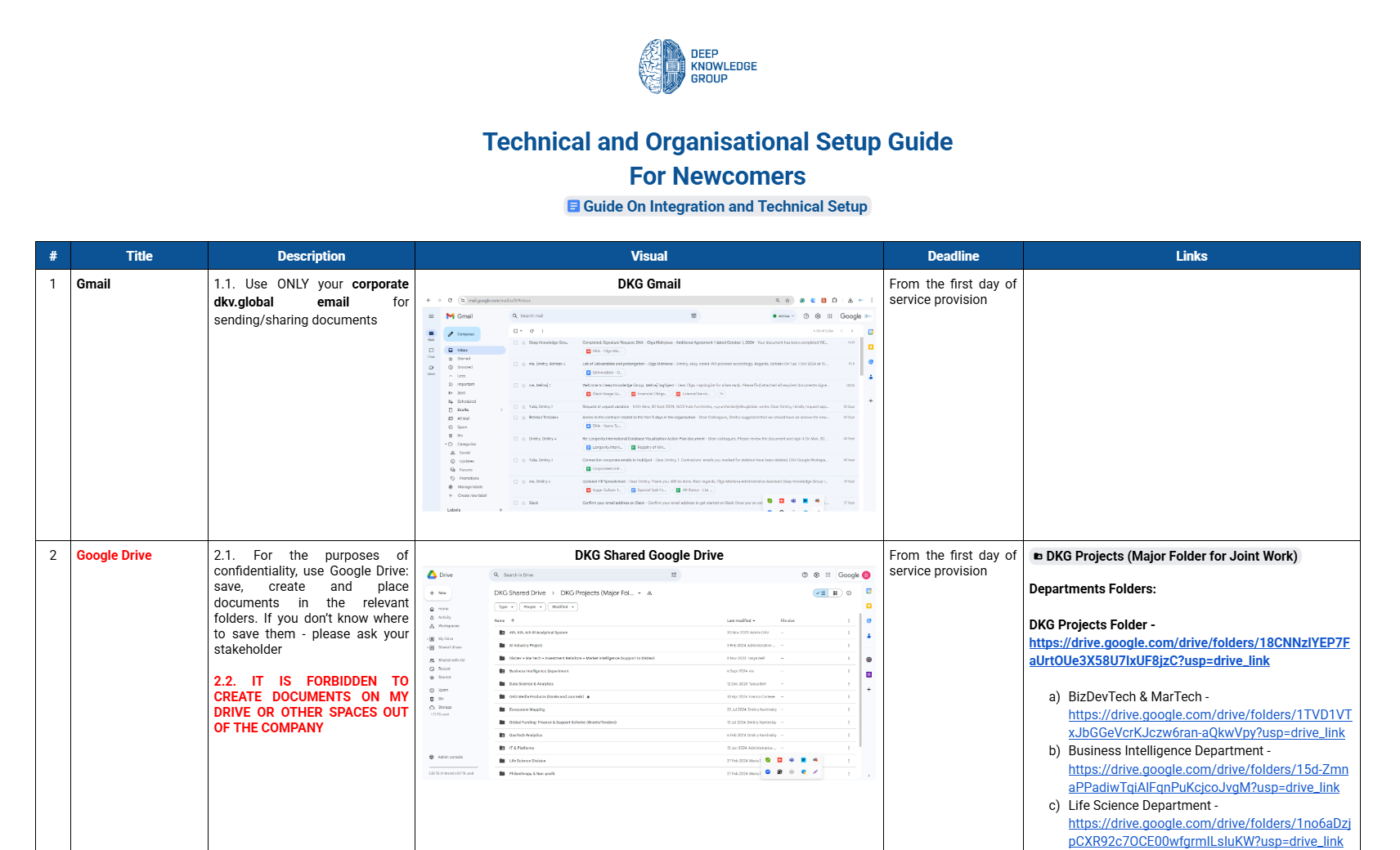Open the Type filter dropdown in Drive
This screenshot has height=850, width=1400.
click(505, 607)
